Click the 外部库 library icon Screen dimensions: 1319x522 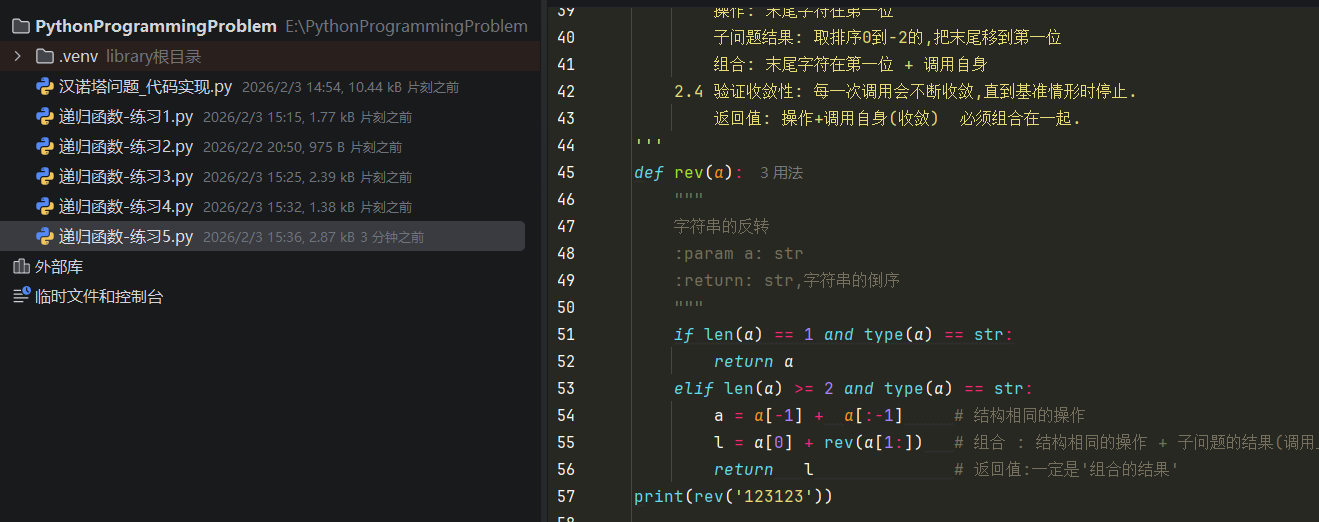tap(21, 267)
